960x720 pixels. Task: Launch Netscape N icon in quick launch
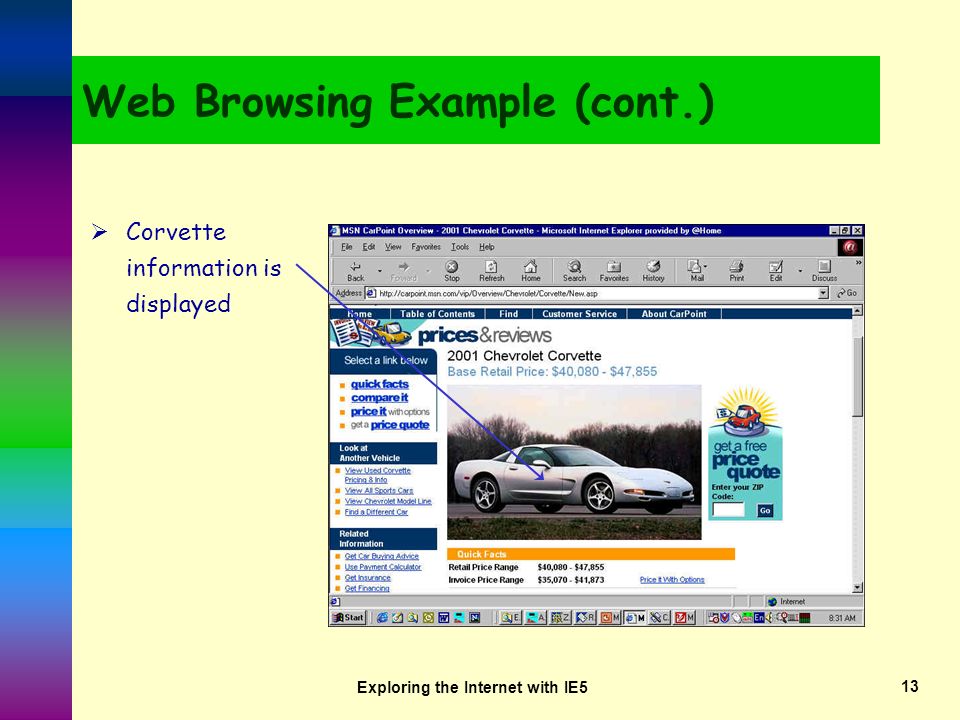pyautogui.click(x=474, y=618)
